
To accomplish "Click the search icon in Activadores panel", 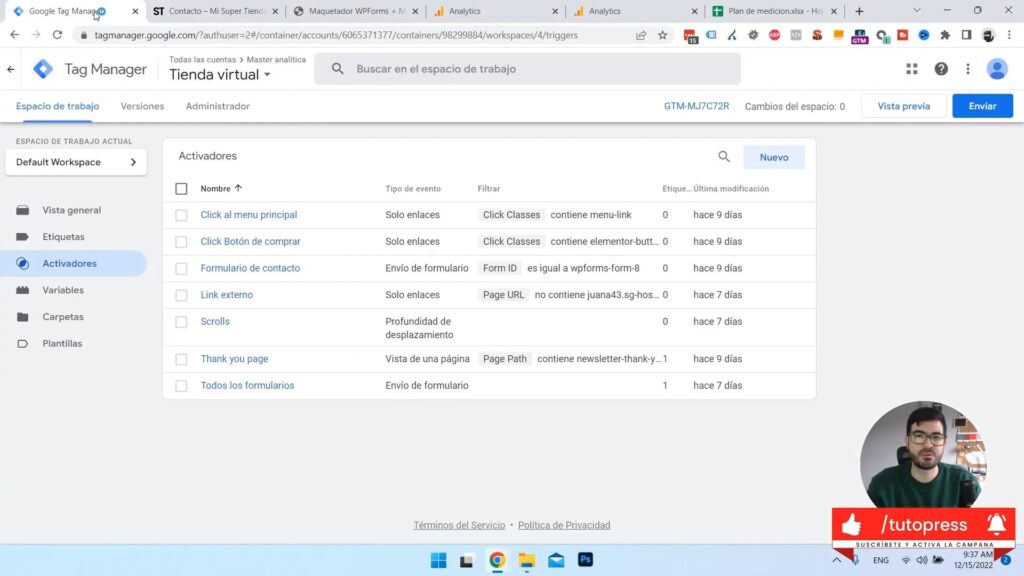I will point(724,157).
